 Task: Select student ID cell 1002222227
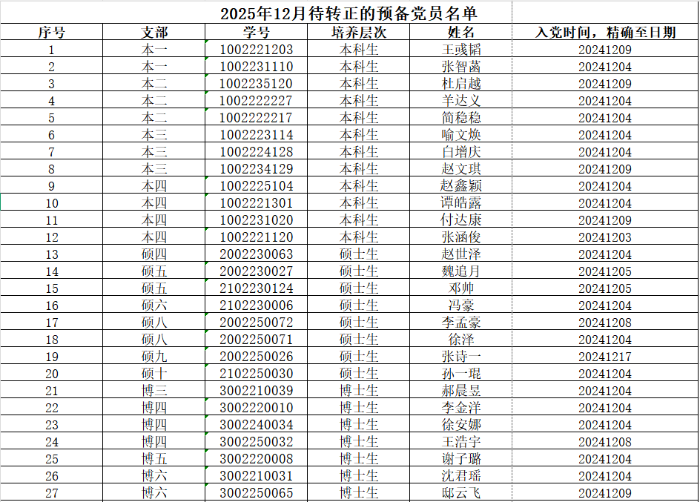pos(256,100)
